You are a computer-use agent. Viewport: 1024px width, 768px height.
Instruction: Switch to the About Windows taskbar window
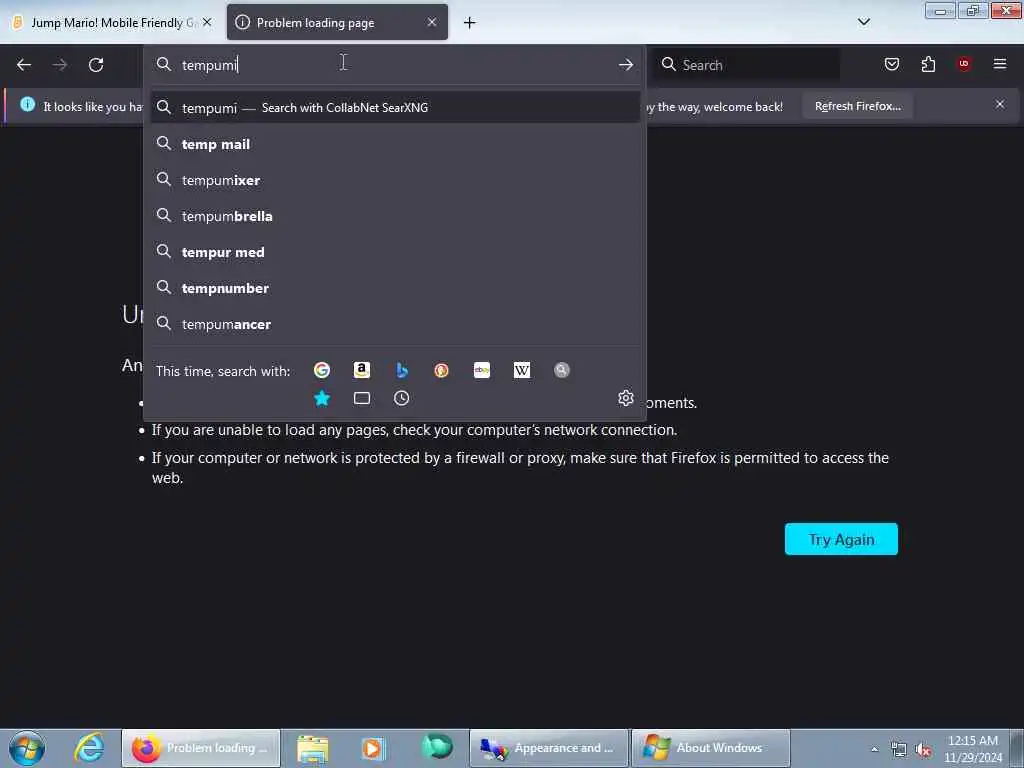tap(711, 748)
